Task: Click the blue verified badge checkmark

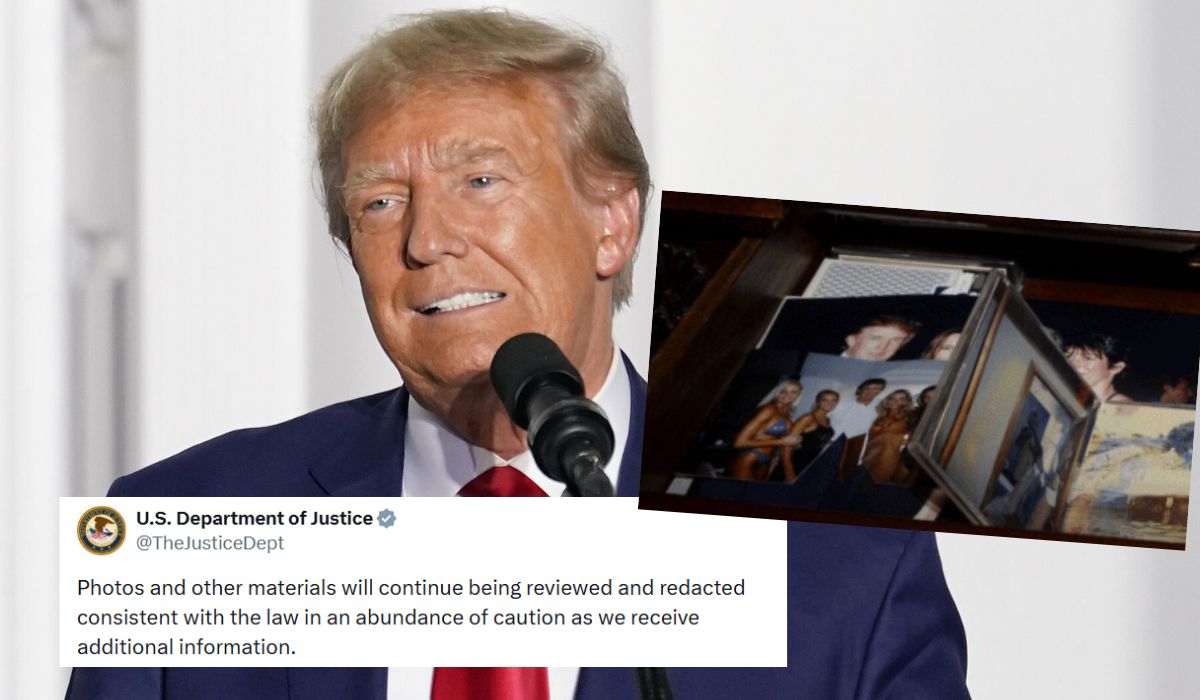Action: (387, 518)
